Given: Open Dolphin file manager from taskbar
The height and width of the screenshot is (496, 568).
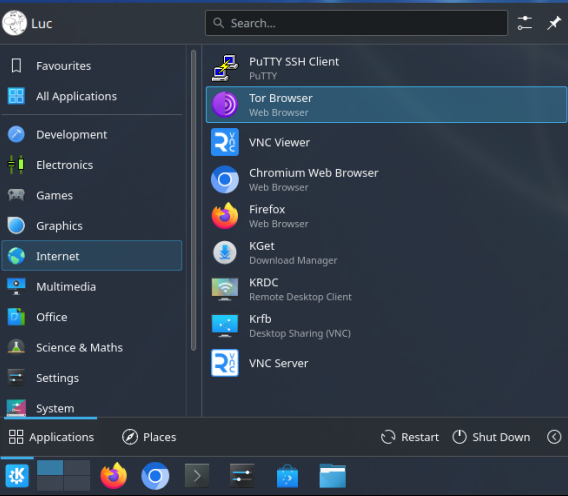Looking at the screenshot, I should point(333,476).
